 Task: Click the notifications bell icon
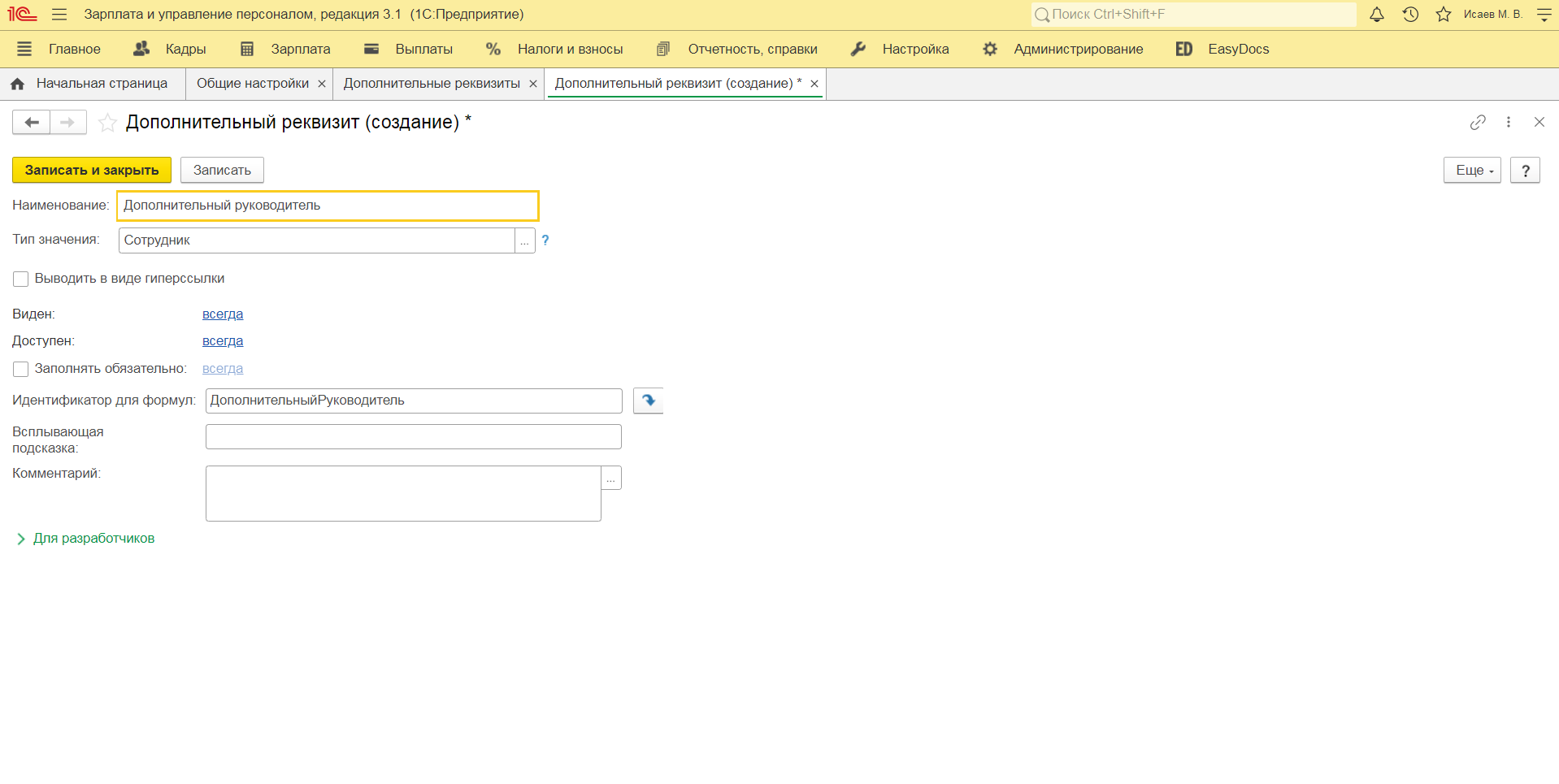pyautogui.click(x=1376, y=15)
